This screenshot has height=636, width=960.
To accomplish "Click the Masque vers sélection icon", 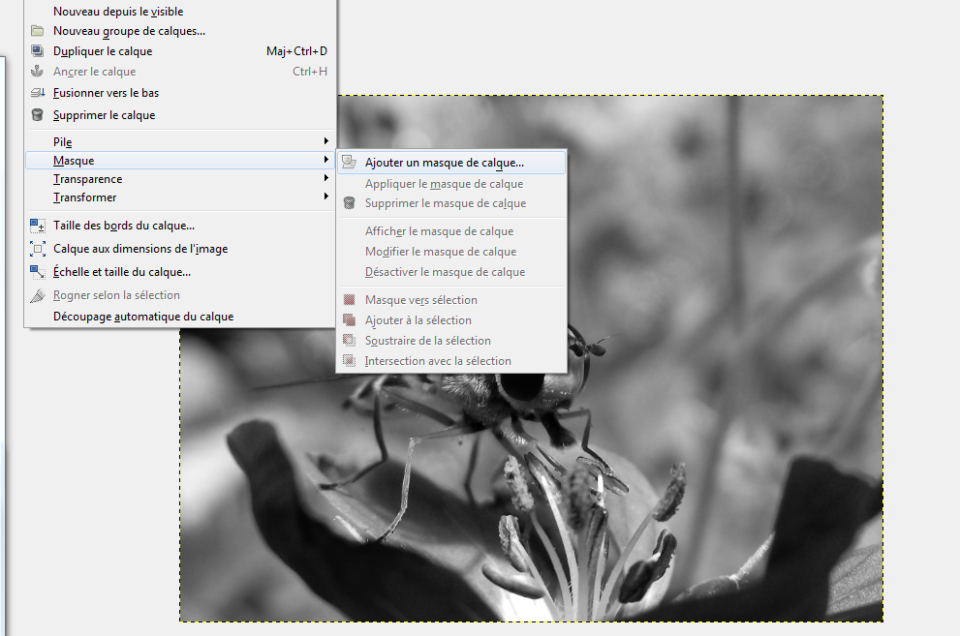I will click(x=349, y=300).
